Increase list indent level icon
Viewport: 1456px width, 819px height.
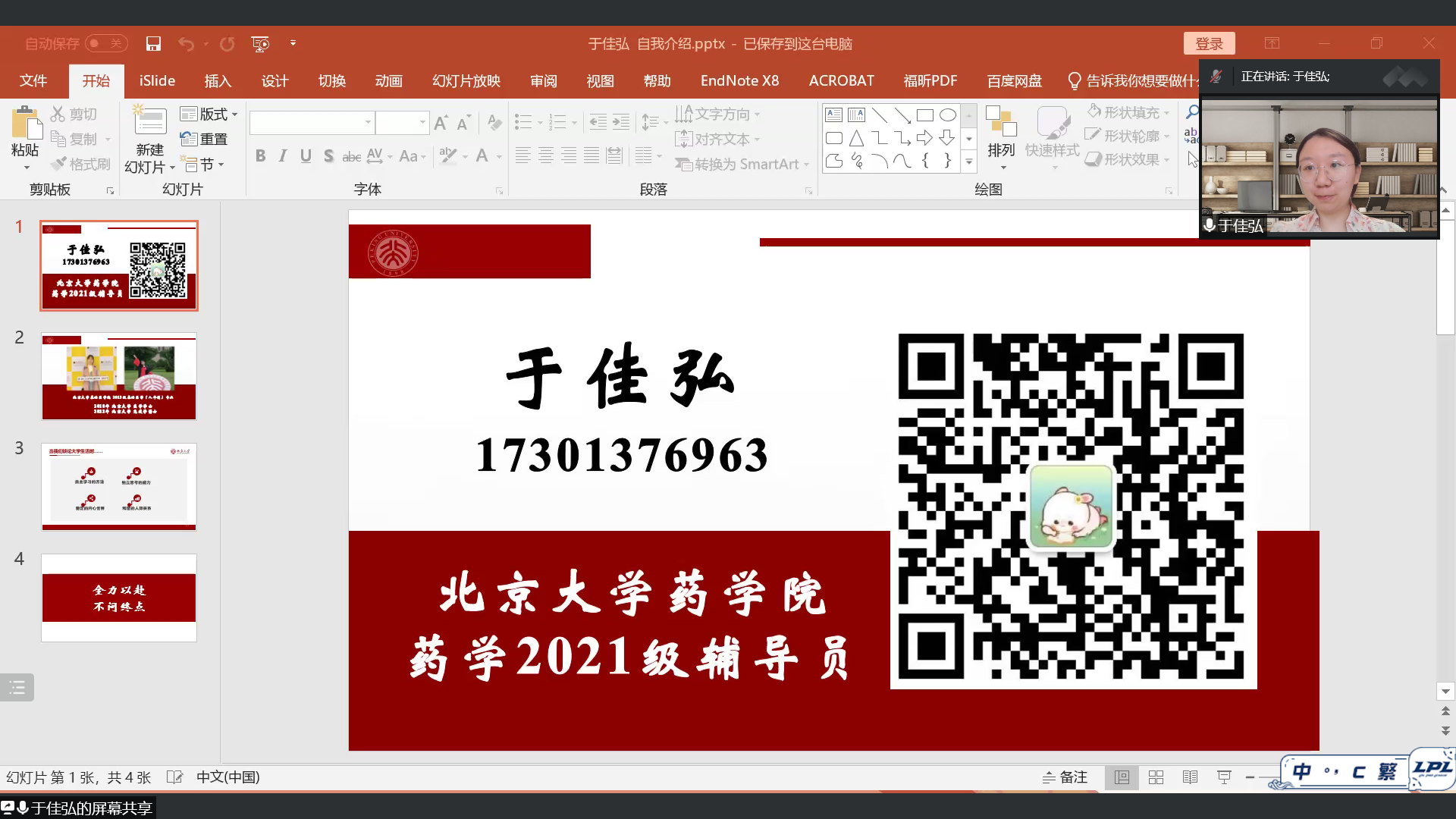(621, 121)
